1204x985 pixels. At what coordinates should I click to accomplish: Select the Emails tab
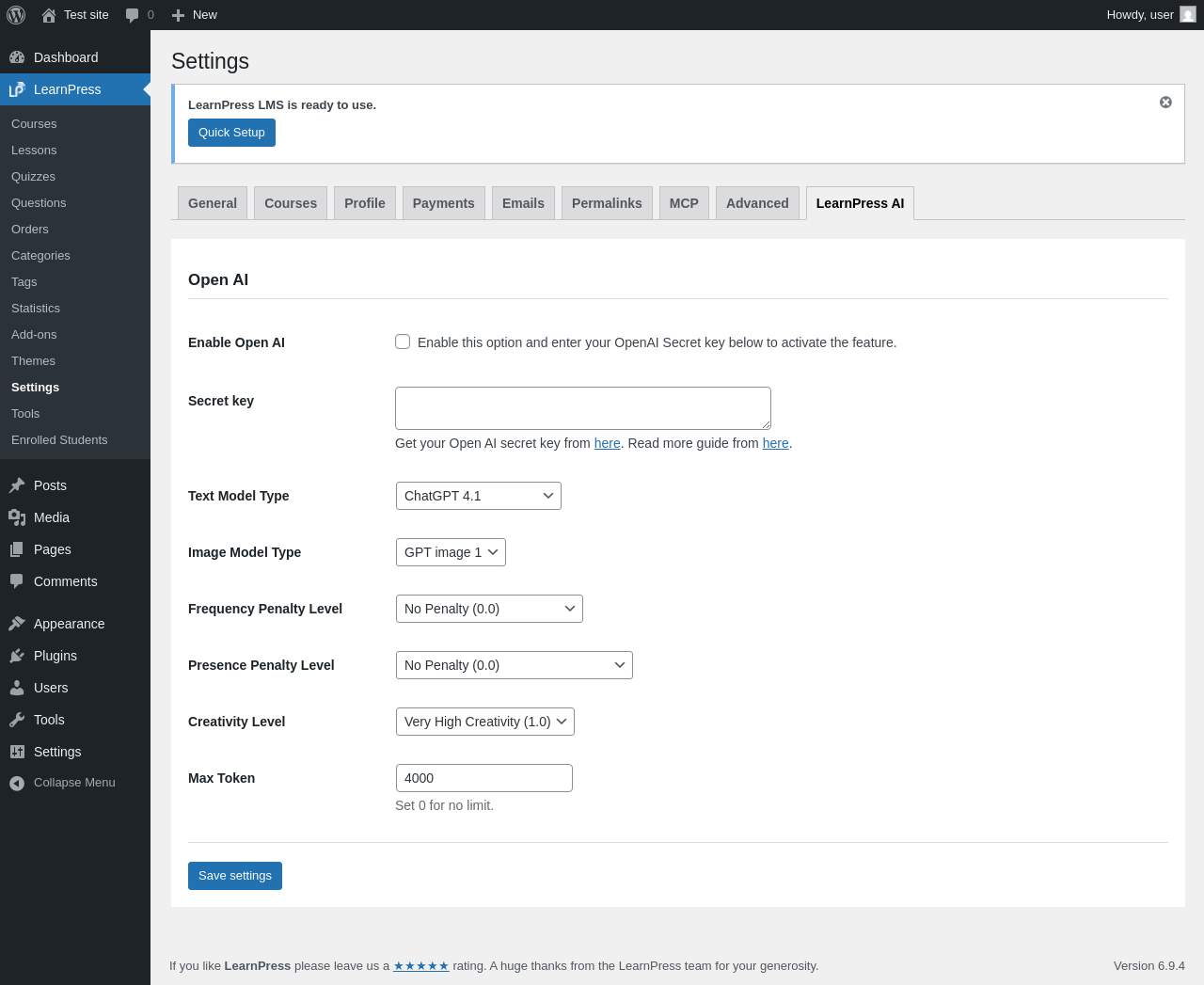tap(523, 203)
